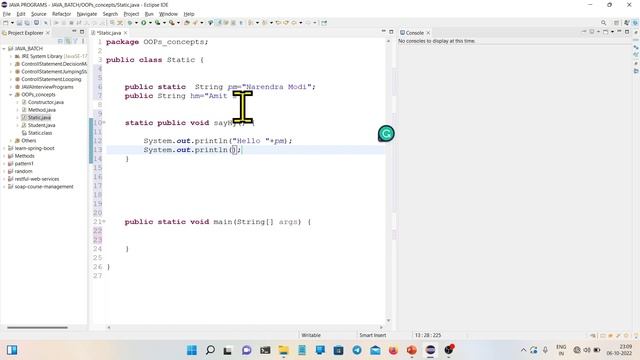The height and width of the screenshot is (360, 640).
Task: Click the 'Smart Insert' status bar entry
Action: [x=372, y=335]
